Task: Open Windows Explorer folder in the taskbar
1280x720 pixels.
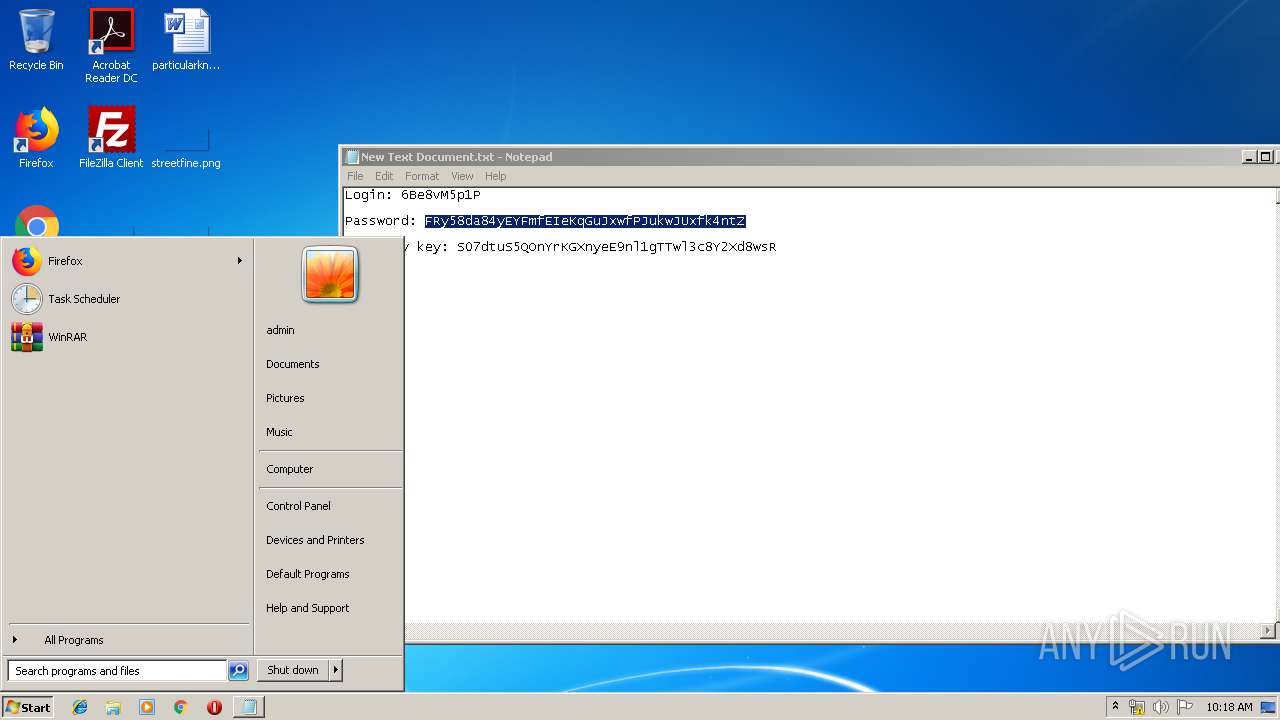Action: click(x=113, y=707)
